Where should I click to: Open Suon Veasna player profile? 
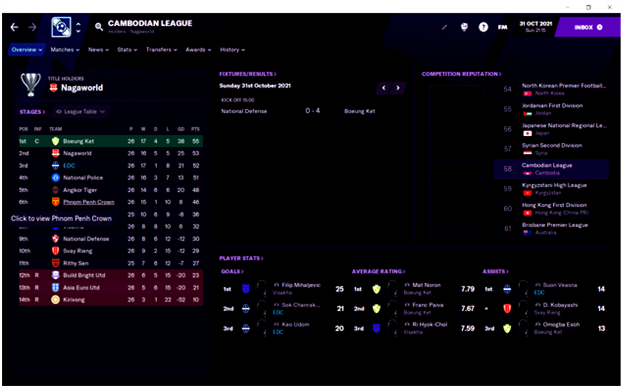pyautogui.click(x=560, y=285)
